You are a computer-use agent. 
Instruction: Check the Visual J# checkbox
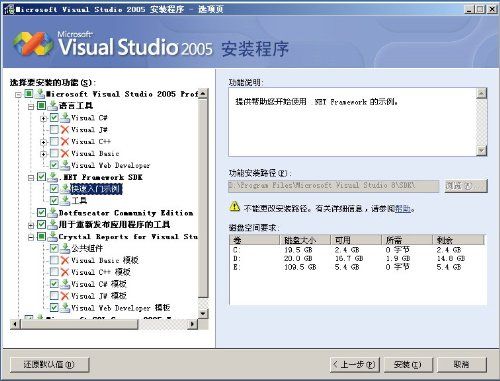(54, 130)
